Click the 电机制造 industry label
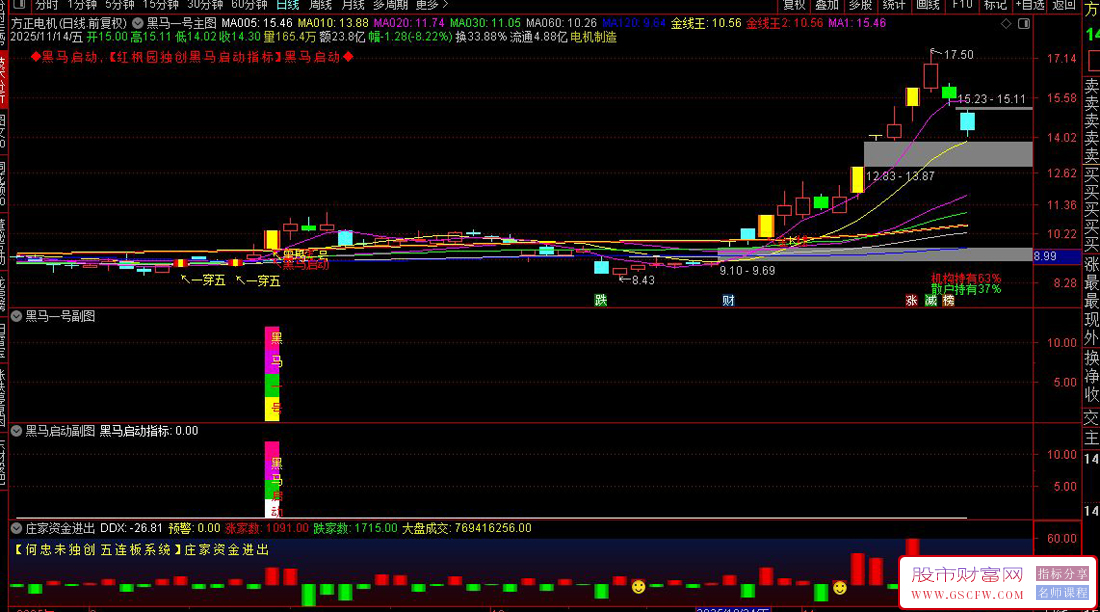Screen dimensions: 1100x612 tap(593, 37)
